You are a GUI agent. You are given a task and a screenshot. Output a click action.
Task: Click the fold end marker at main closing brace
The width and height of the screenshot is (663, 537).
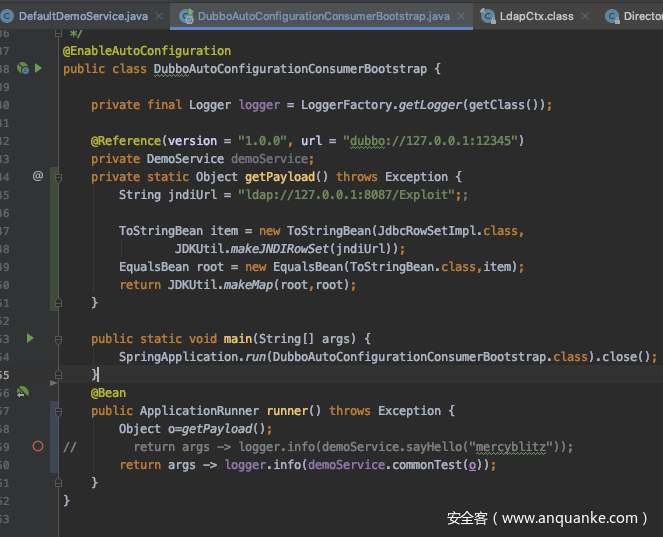(x=59, y=375)
